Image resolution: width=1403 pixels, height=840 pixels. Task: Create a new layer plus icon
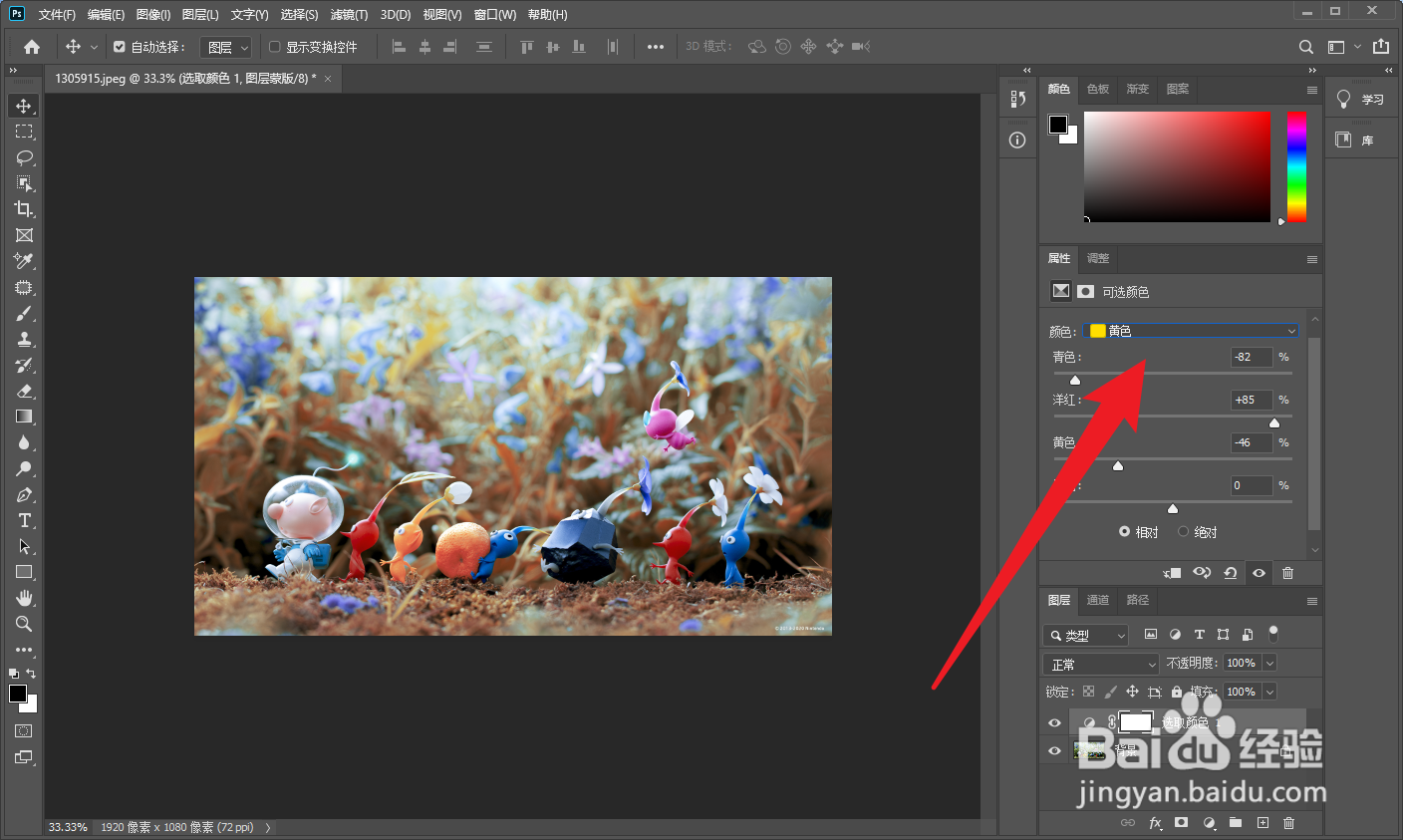pyautogui.click(x=1263, y=823)
